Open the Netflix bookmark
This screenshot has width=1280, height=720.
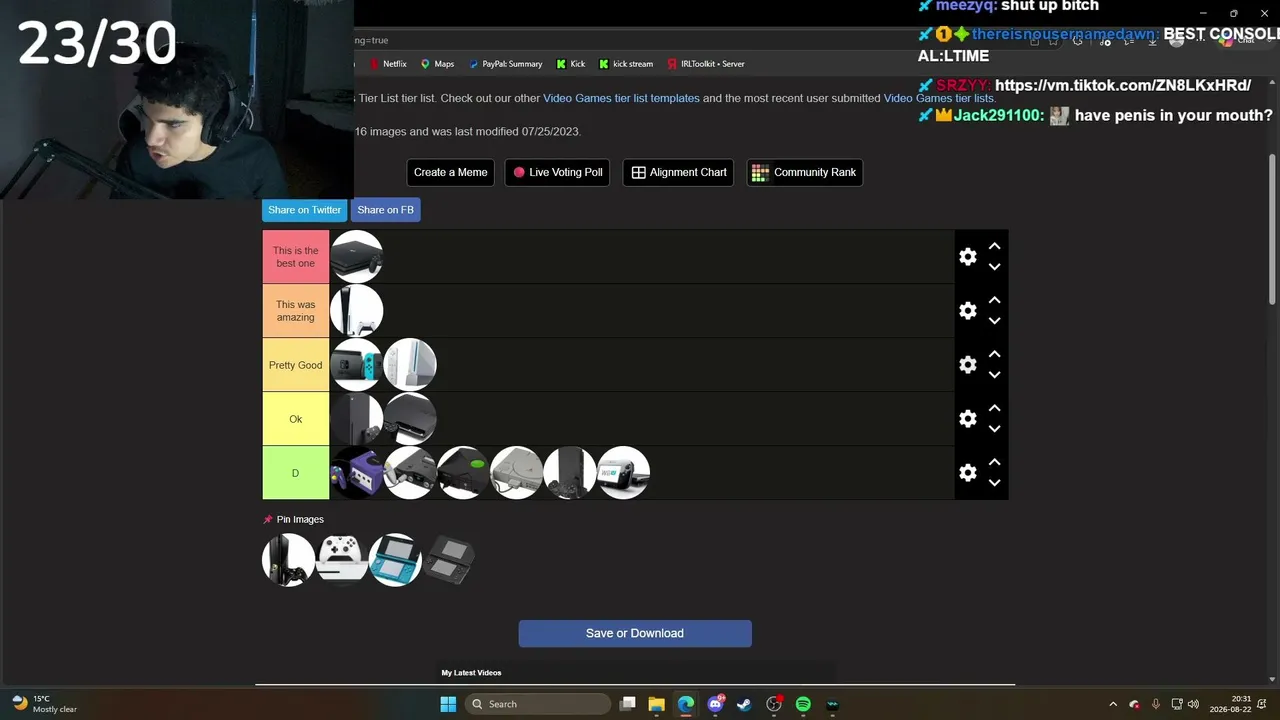(388, 64)
